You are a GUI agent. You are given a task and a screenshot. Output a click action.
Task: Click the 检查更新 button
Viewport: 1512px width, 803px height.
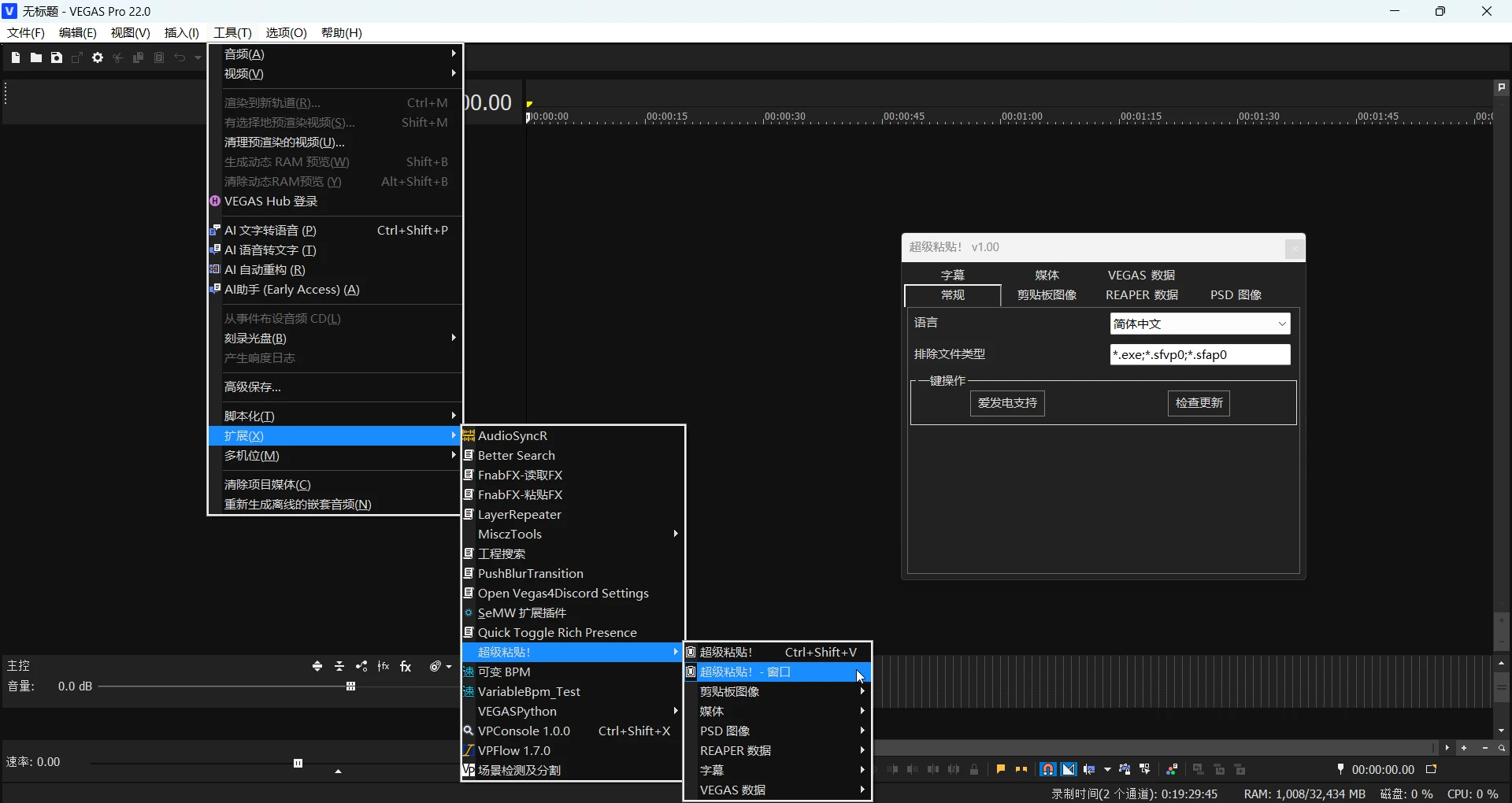click(x=1198, y=403)
